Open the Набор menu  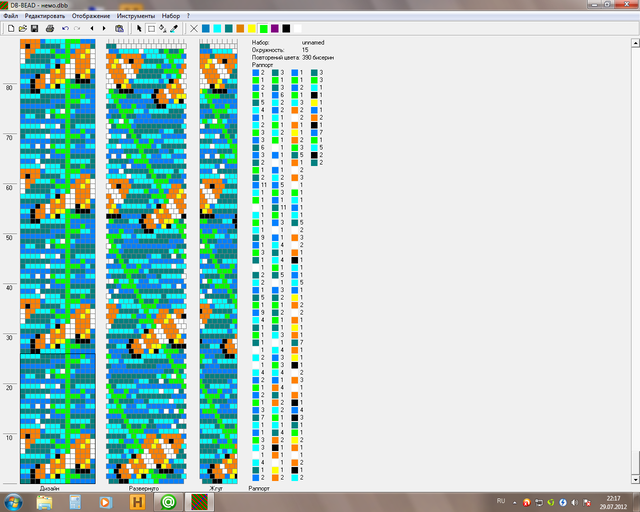[x=171, y=16]
